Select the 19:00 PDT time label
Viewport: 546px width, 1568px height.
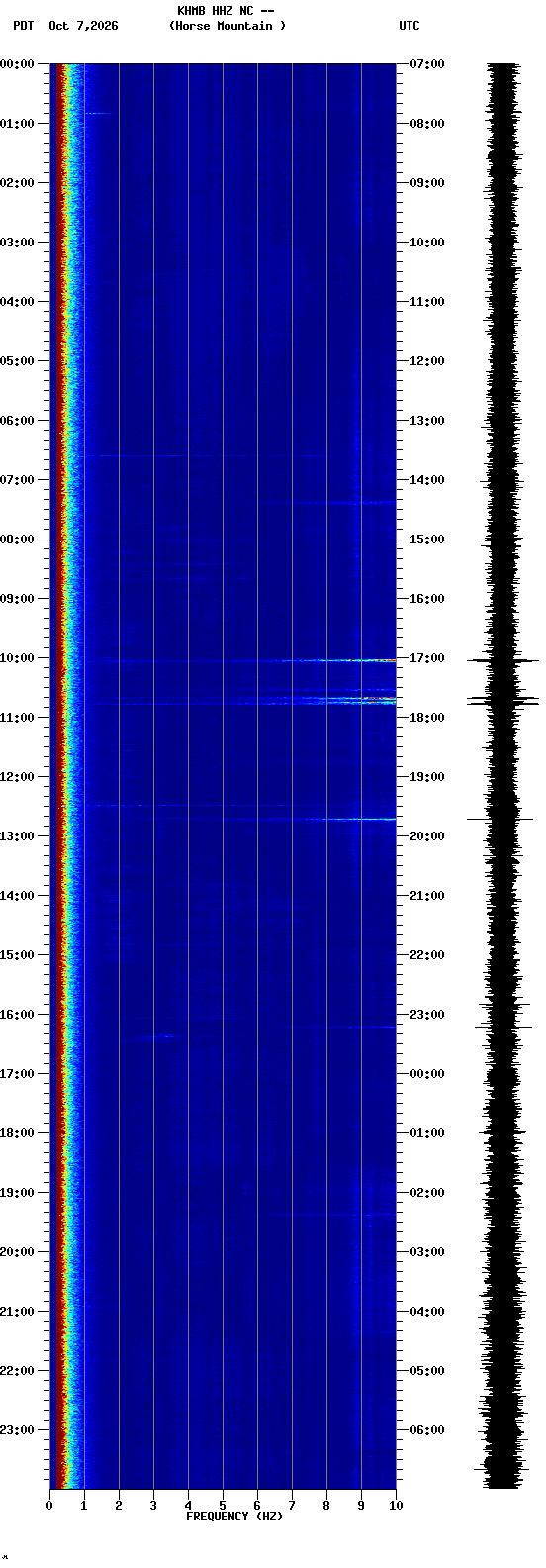pyautogui.click(x=17, y=1193)
